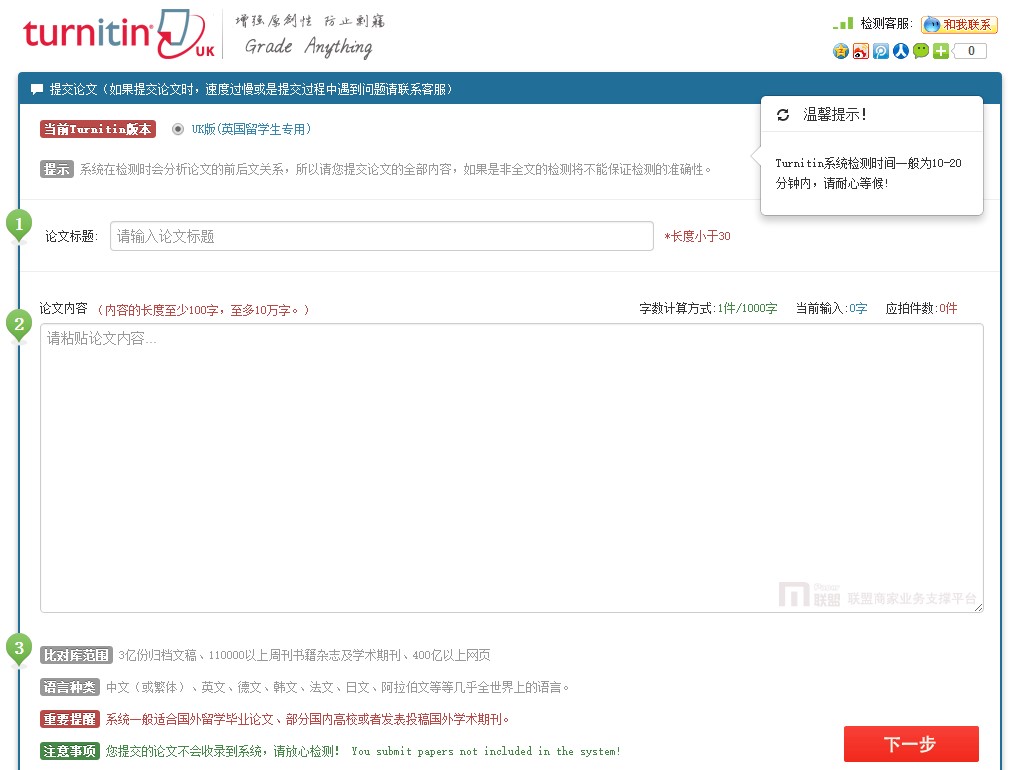
Task: Click the Grade Anything slogan
Action: click(308, 47)
